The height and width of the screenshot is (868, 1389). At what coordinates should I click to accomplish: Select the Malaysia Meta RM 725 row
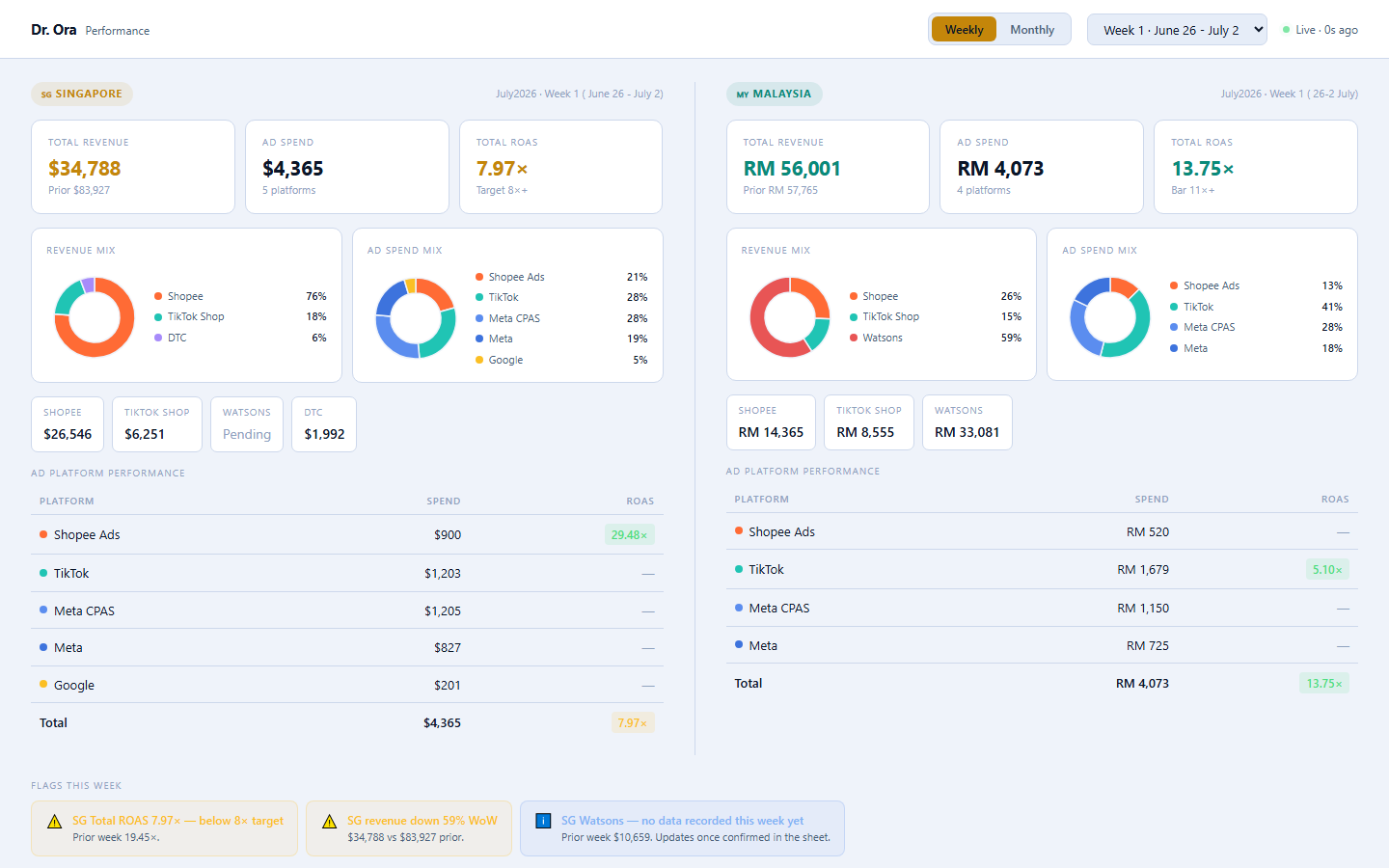[1042, 645]
